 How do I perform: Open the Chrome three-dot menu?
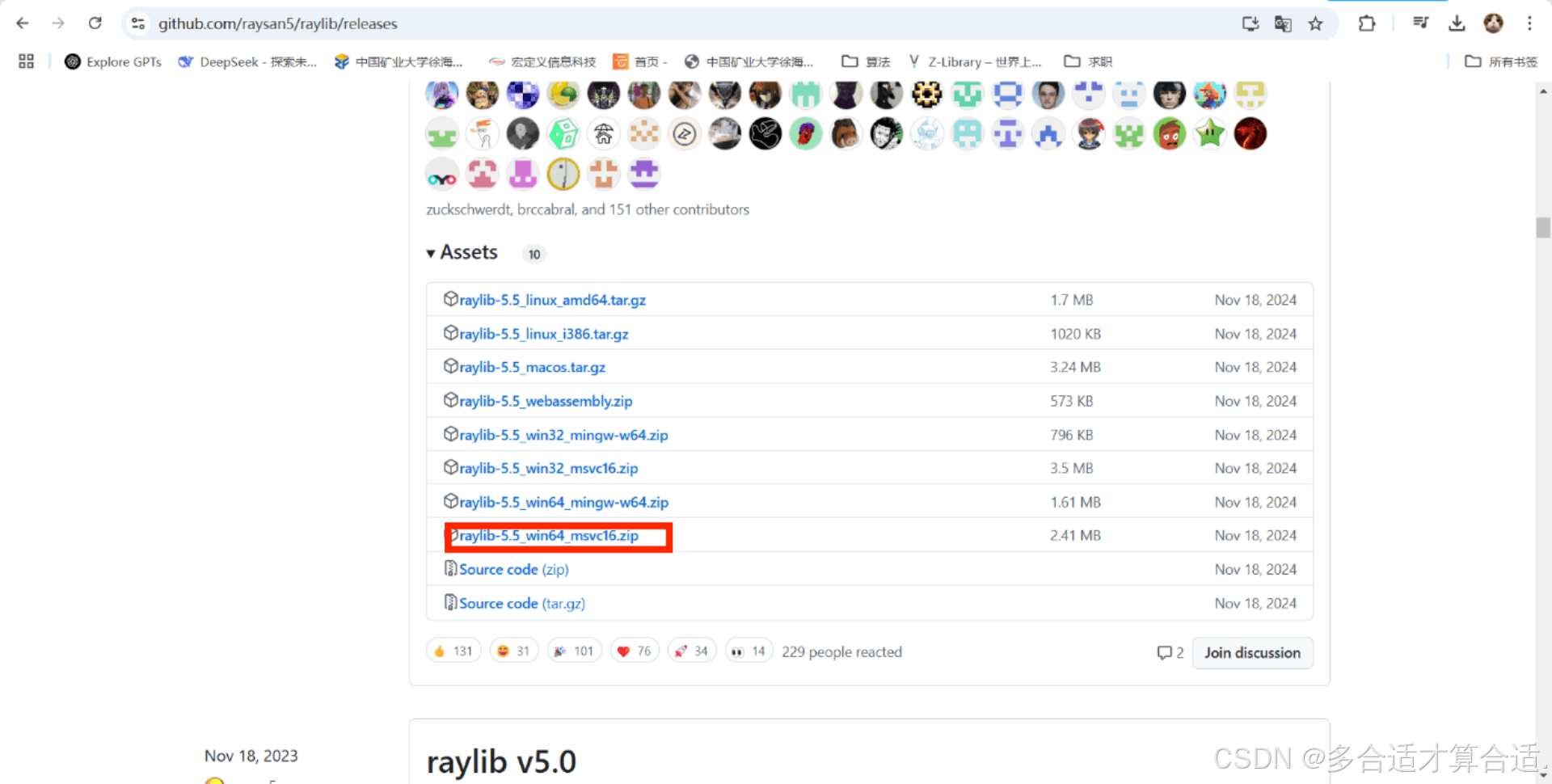point(1529,23)
